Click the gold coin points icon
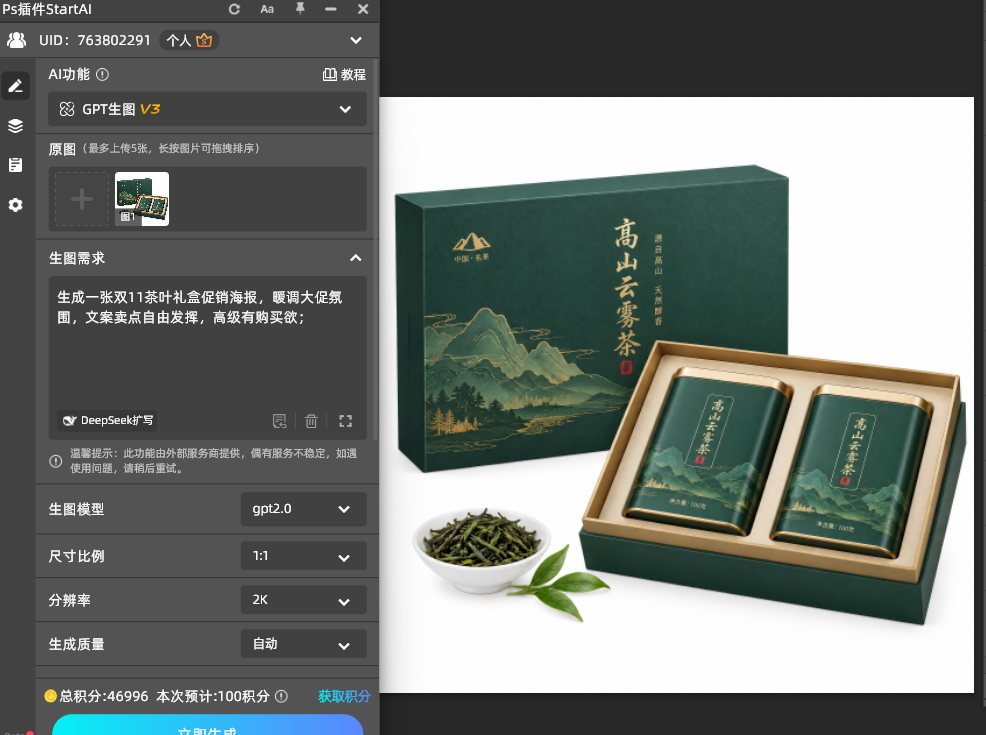 pyautogui.click(x=50, y=696)
